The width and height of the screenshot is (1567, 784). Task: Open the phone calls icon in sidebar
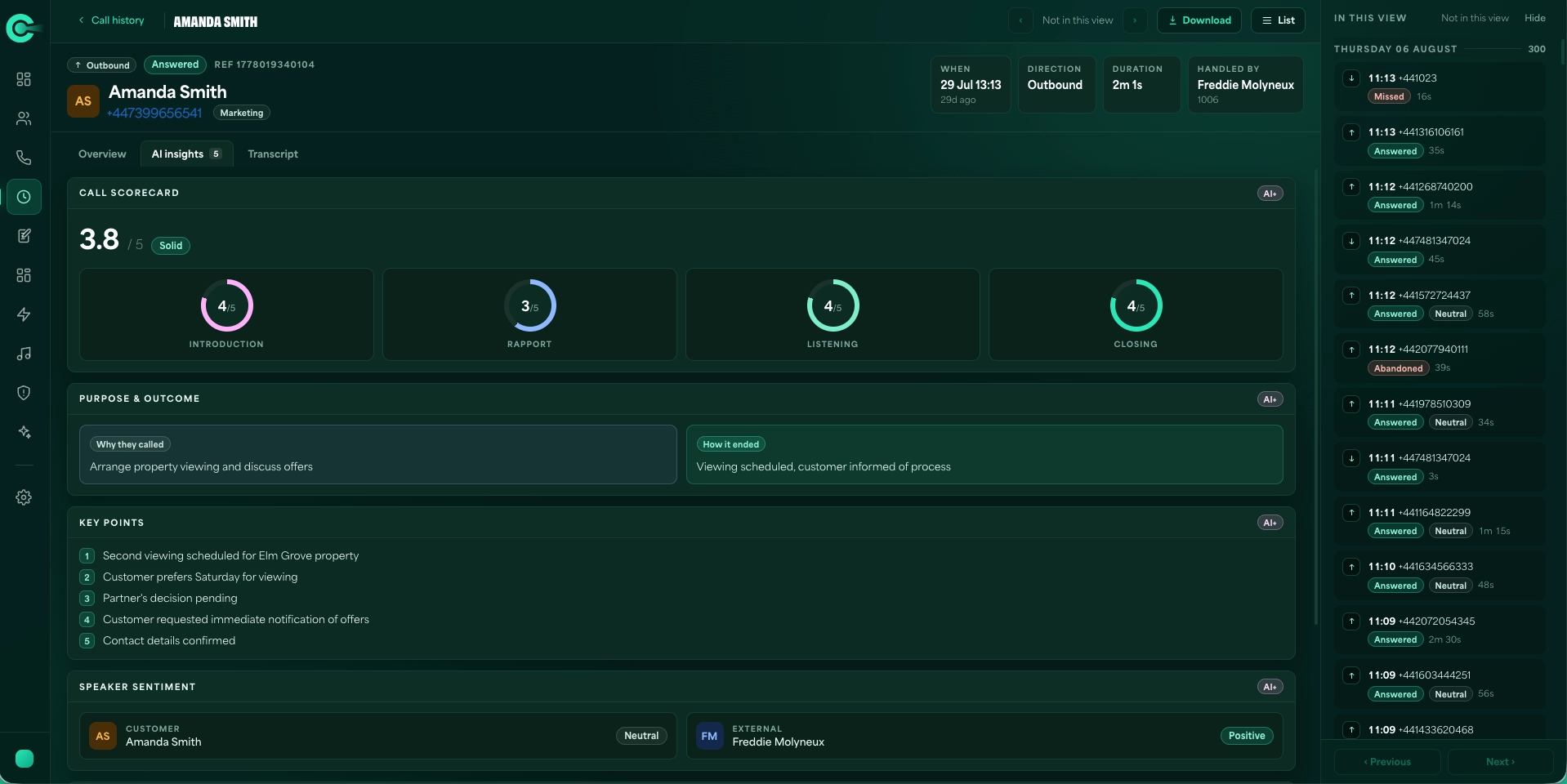click(x=24, y=158)
